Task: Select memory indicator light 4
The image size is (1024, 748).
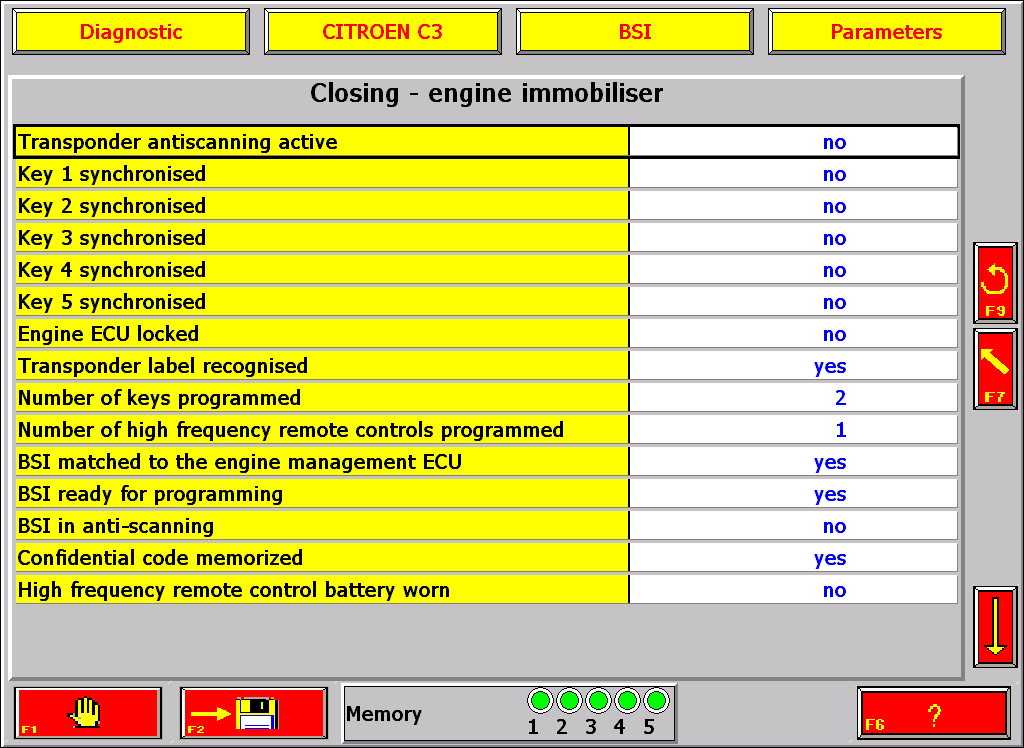Action: click(x=627, y=701)
